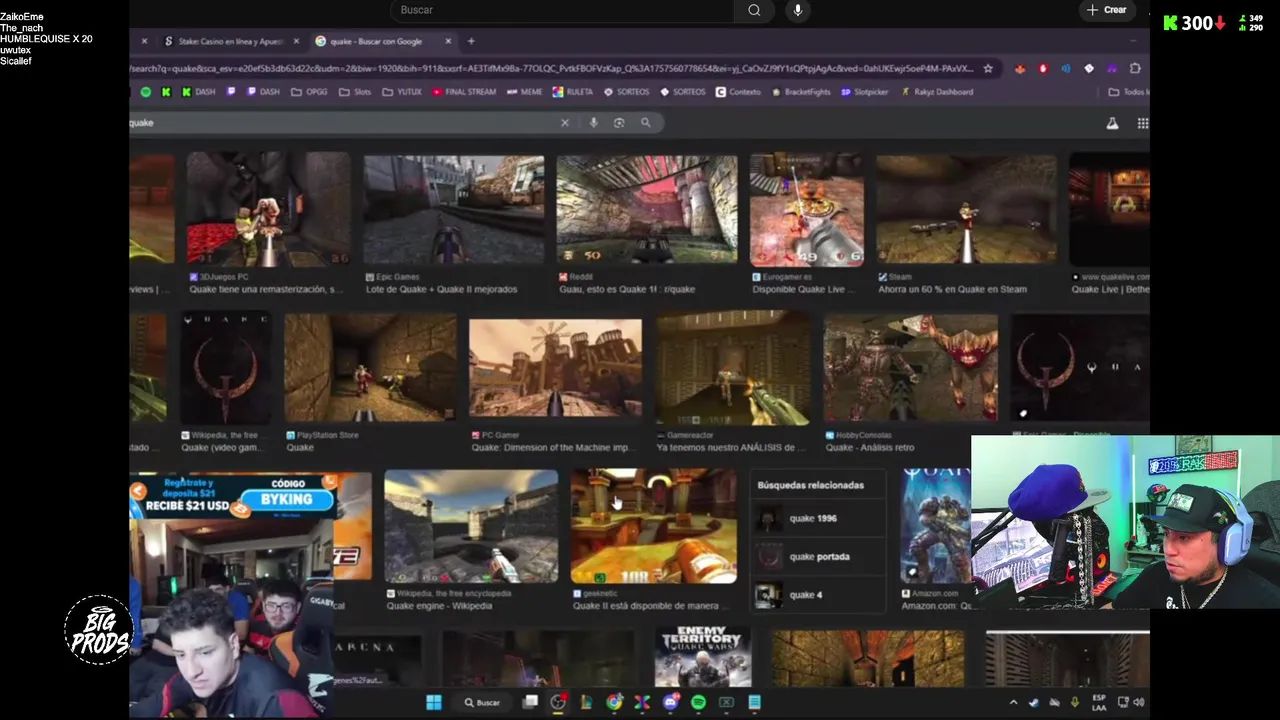
Task: Open the FINAL STREAM bookmark
Action: click(x=464, y=92)
